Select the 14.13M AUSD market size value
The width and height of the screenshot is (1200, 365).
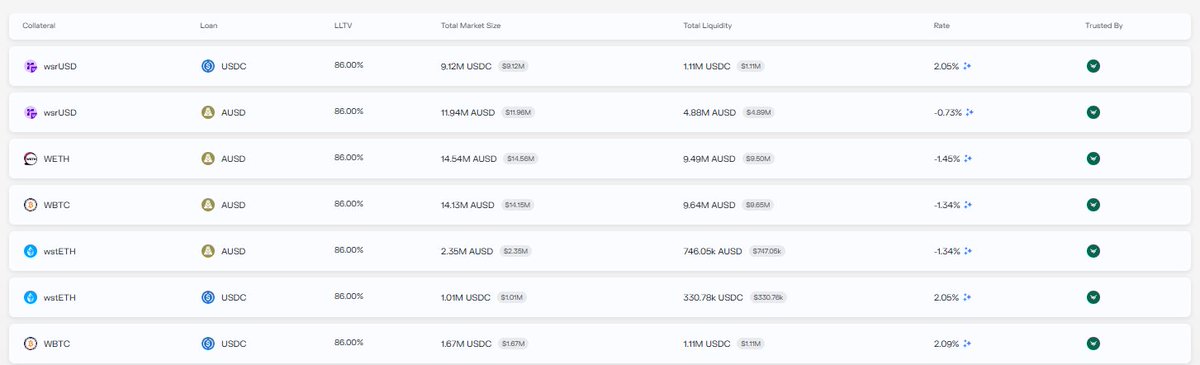click(467, 205)
